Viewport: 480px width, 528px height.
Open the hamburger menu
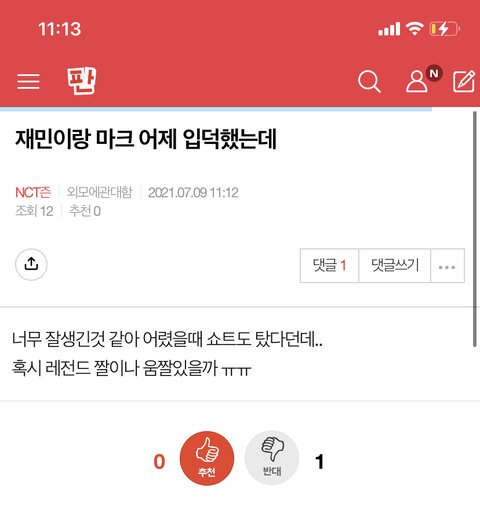click(28, 81)
